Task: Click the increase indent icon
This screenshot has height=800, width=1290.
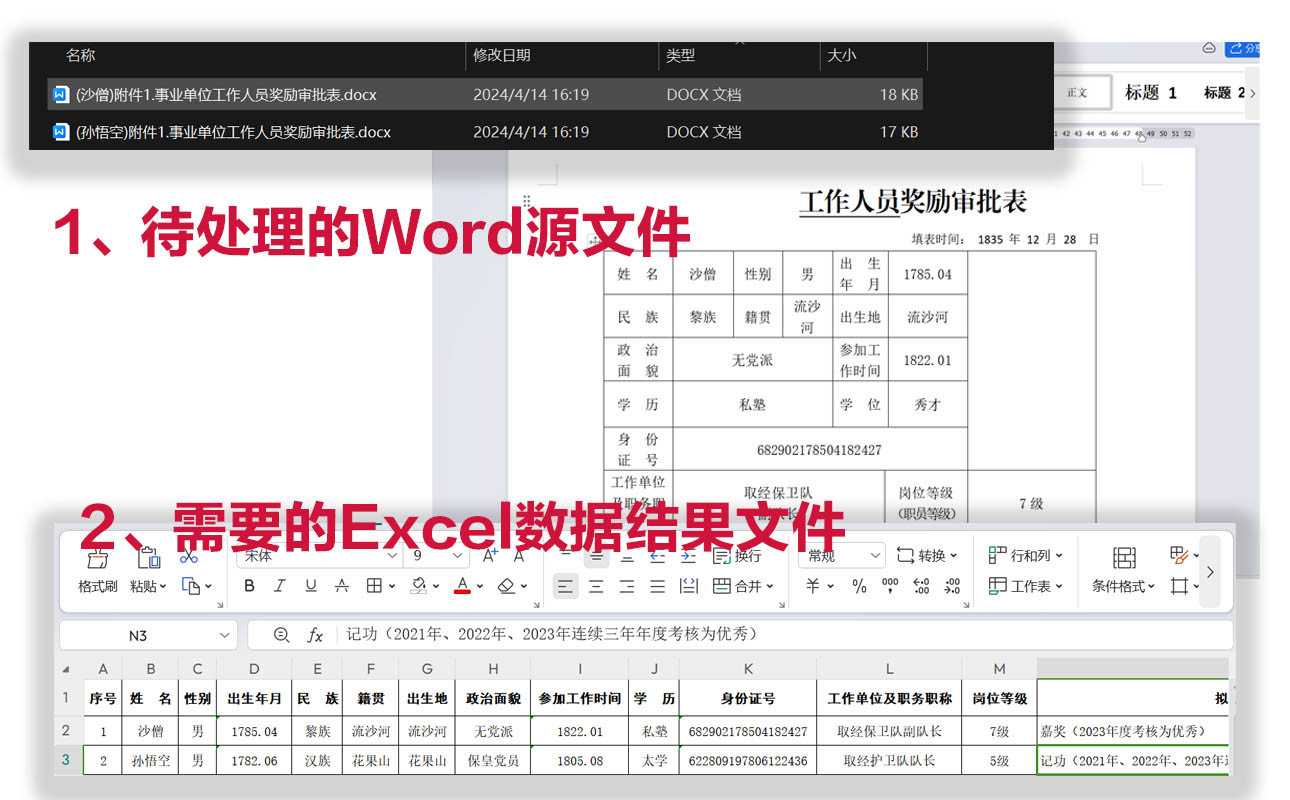Action: pyautogui.click(x=688, y=556)
